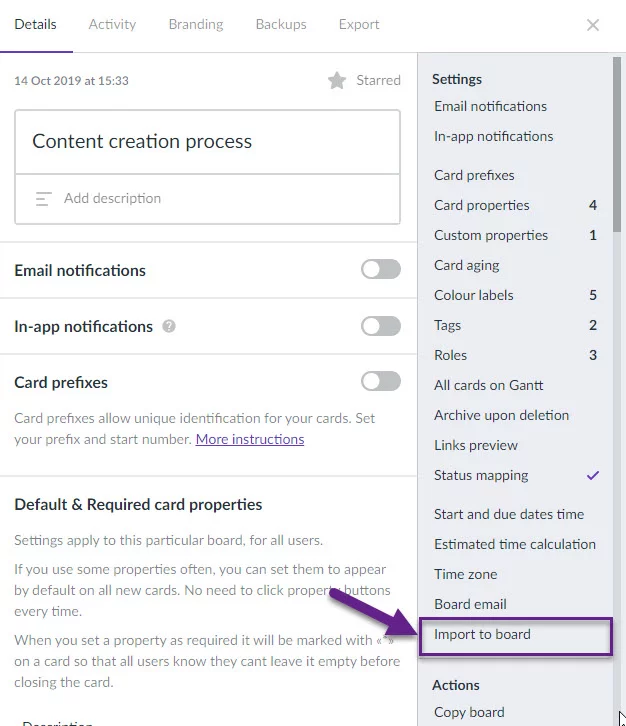Open Colour labels settings

point(515,295)
